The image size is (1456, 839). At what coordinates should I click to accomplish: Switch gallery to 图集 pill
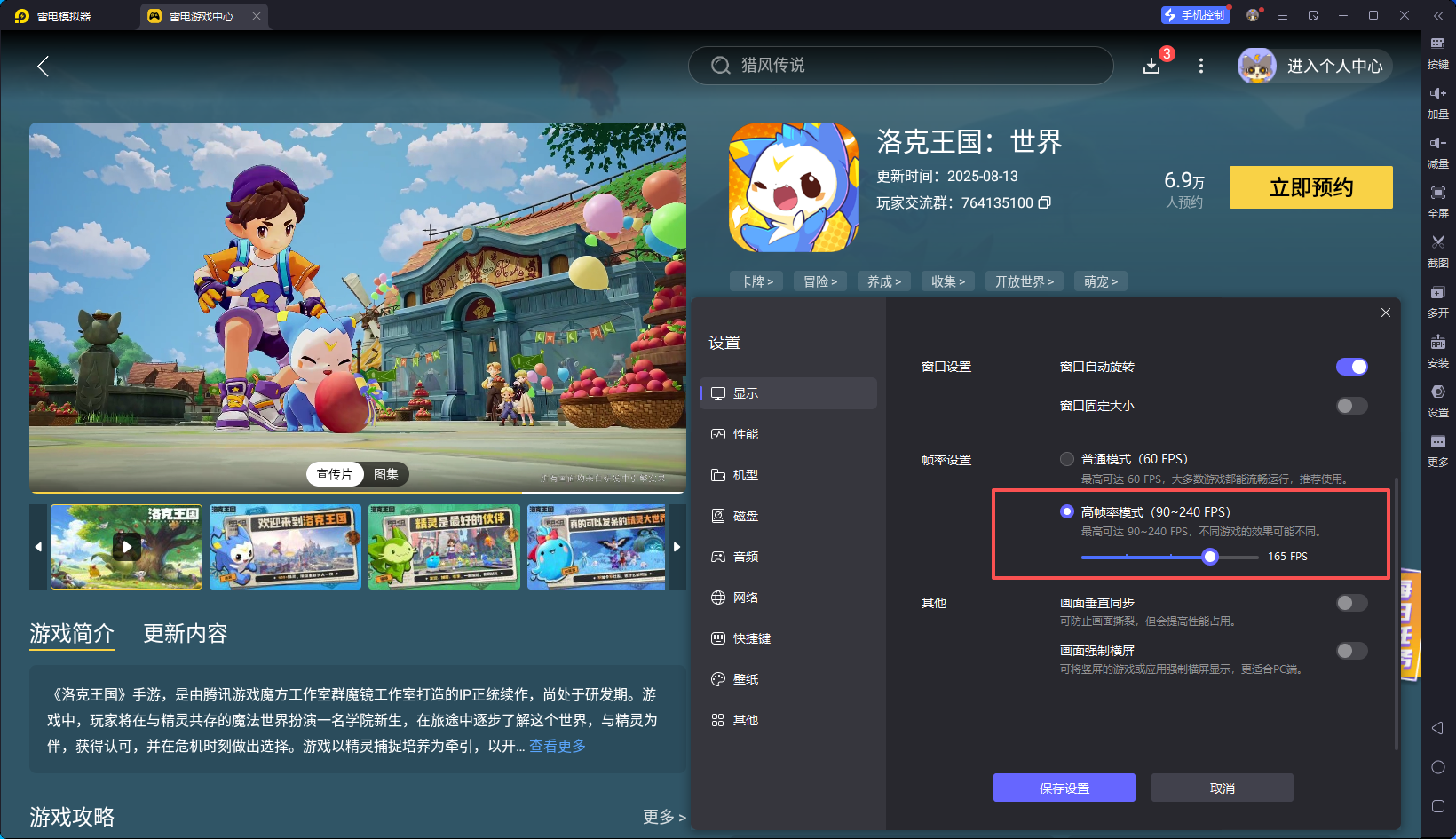click(x=386, y=474)
